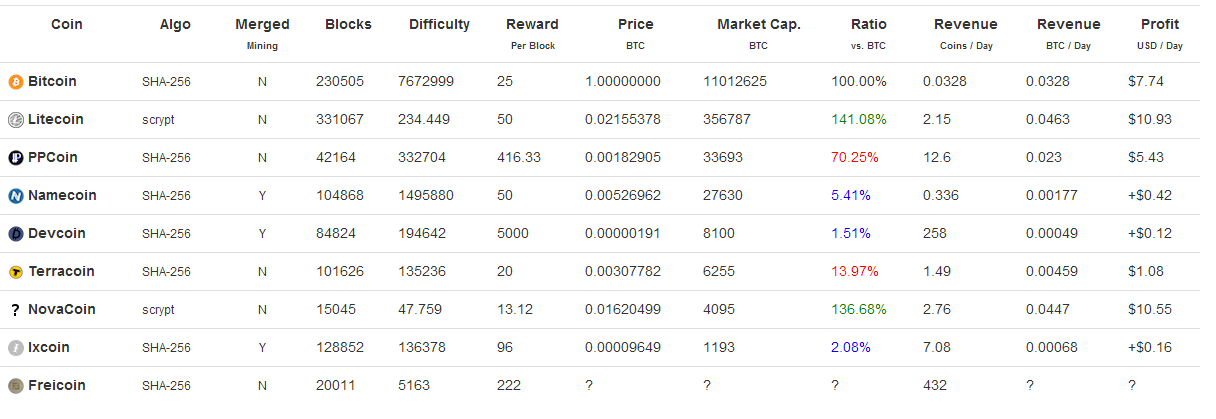Screen dimensions: 1216x419
Task: Select the Reward Per Block header
Action: tap(532, 33)
